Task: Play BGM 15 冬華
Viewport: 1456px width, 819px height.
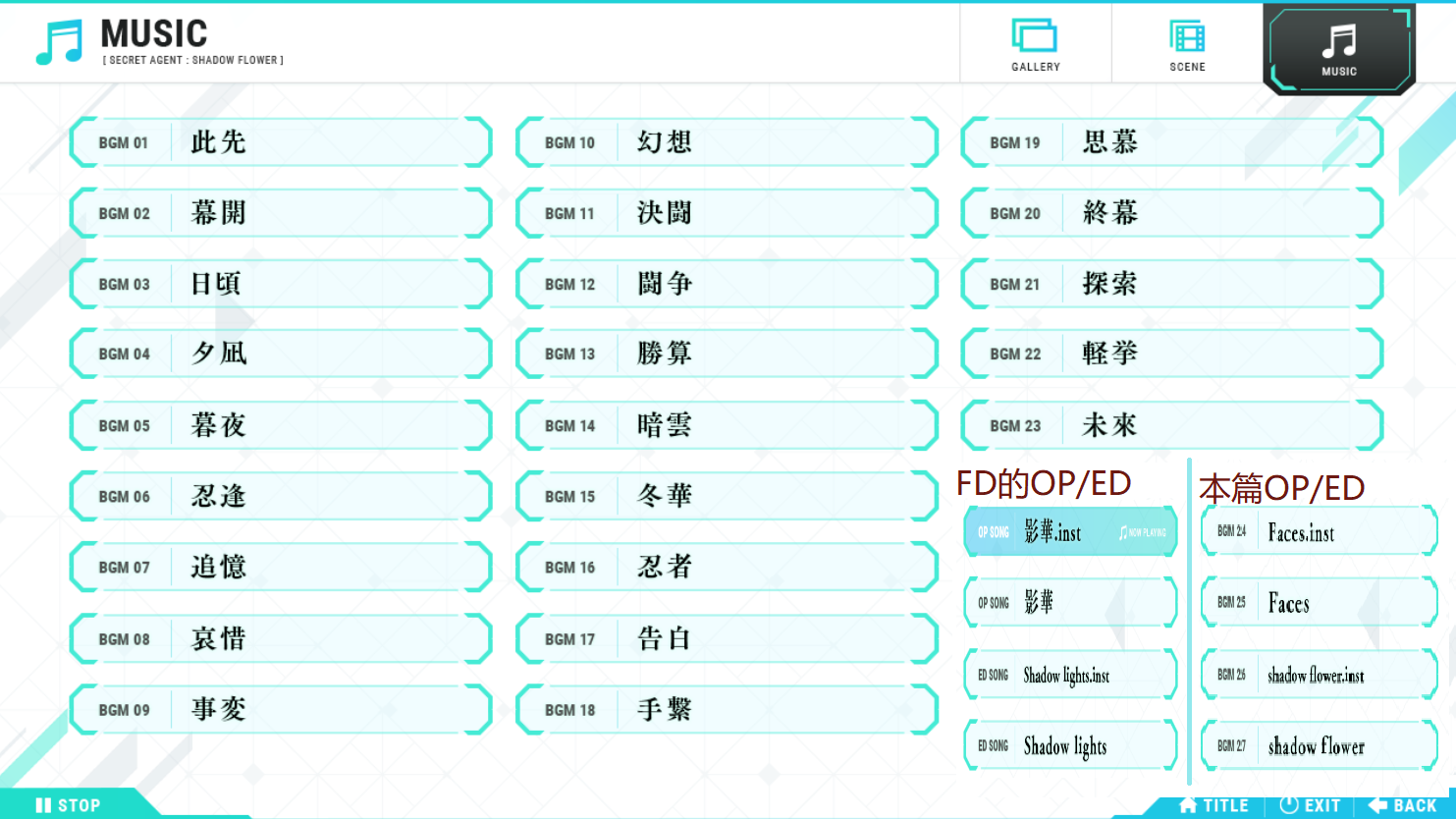Action: [x=727, y=496]
